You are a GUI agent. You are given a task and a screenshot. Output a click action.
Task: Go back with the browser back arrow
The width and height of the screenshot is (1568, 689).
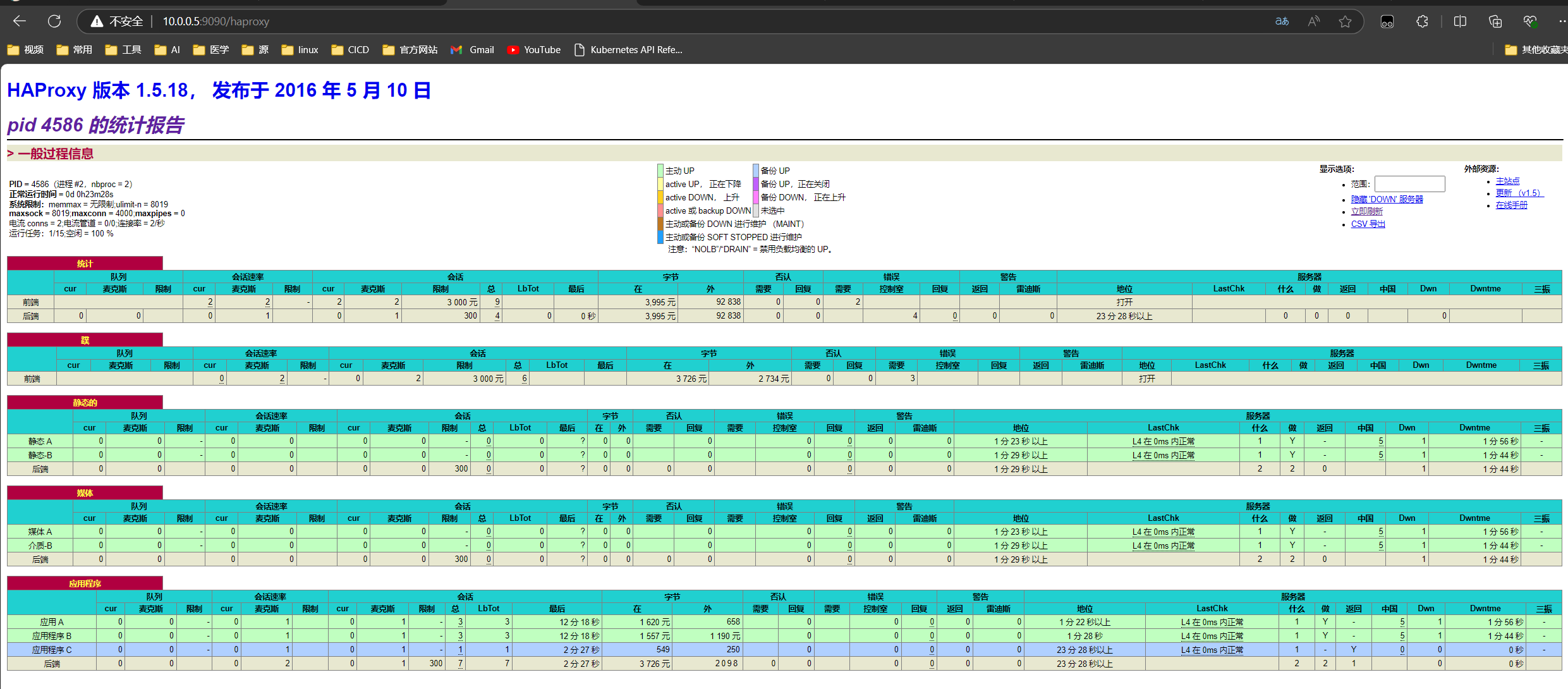point(20,21)
